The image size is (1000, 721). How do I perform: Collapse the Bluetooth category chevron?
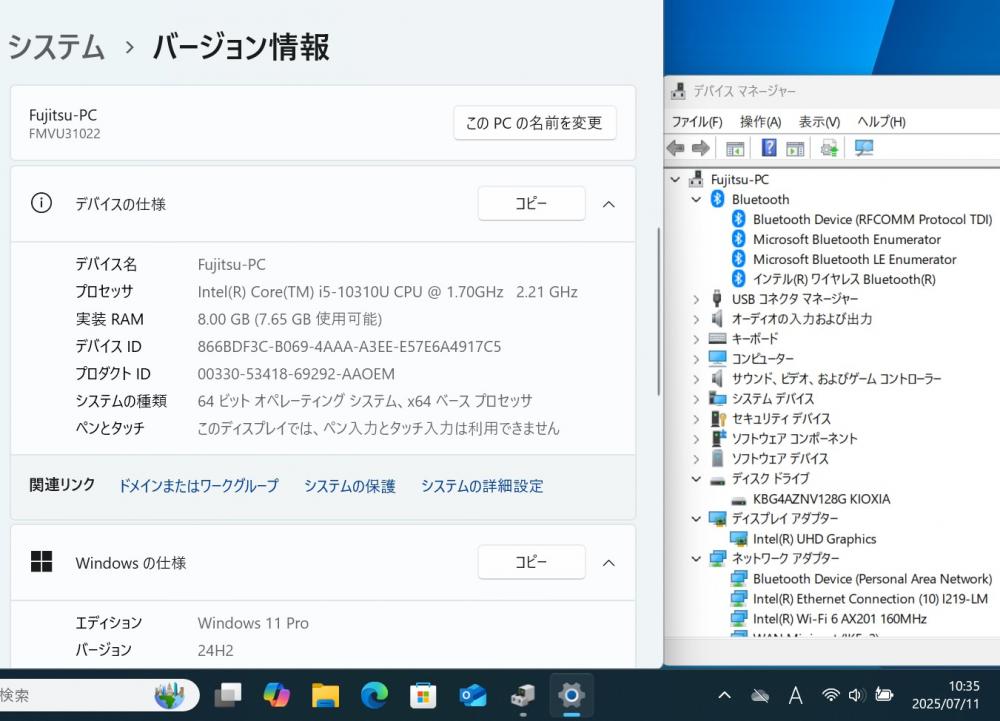696,200
